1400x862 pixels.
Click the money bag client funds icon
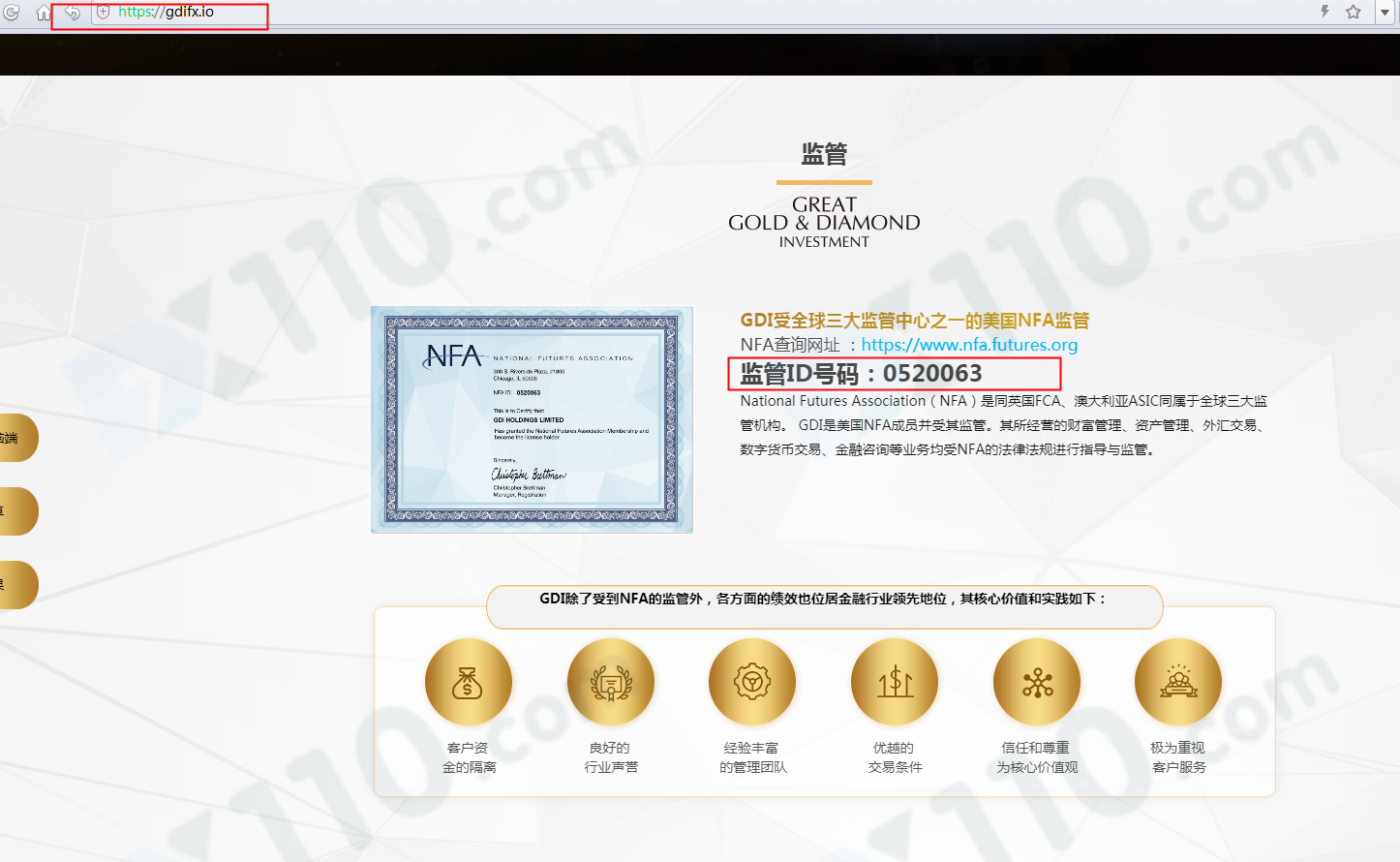[469, 682]
